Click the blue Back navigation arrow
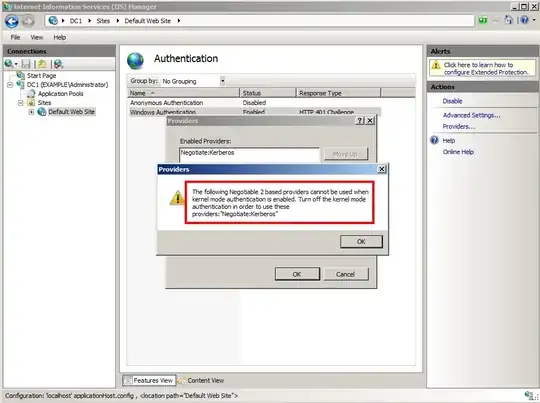 click(12, 21)
